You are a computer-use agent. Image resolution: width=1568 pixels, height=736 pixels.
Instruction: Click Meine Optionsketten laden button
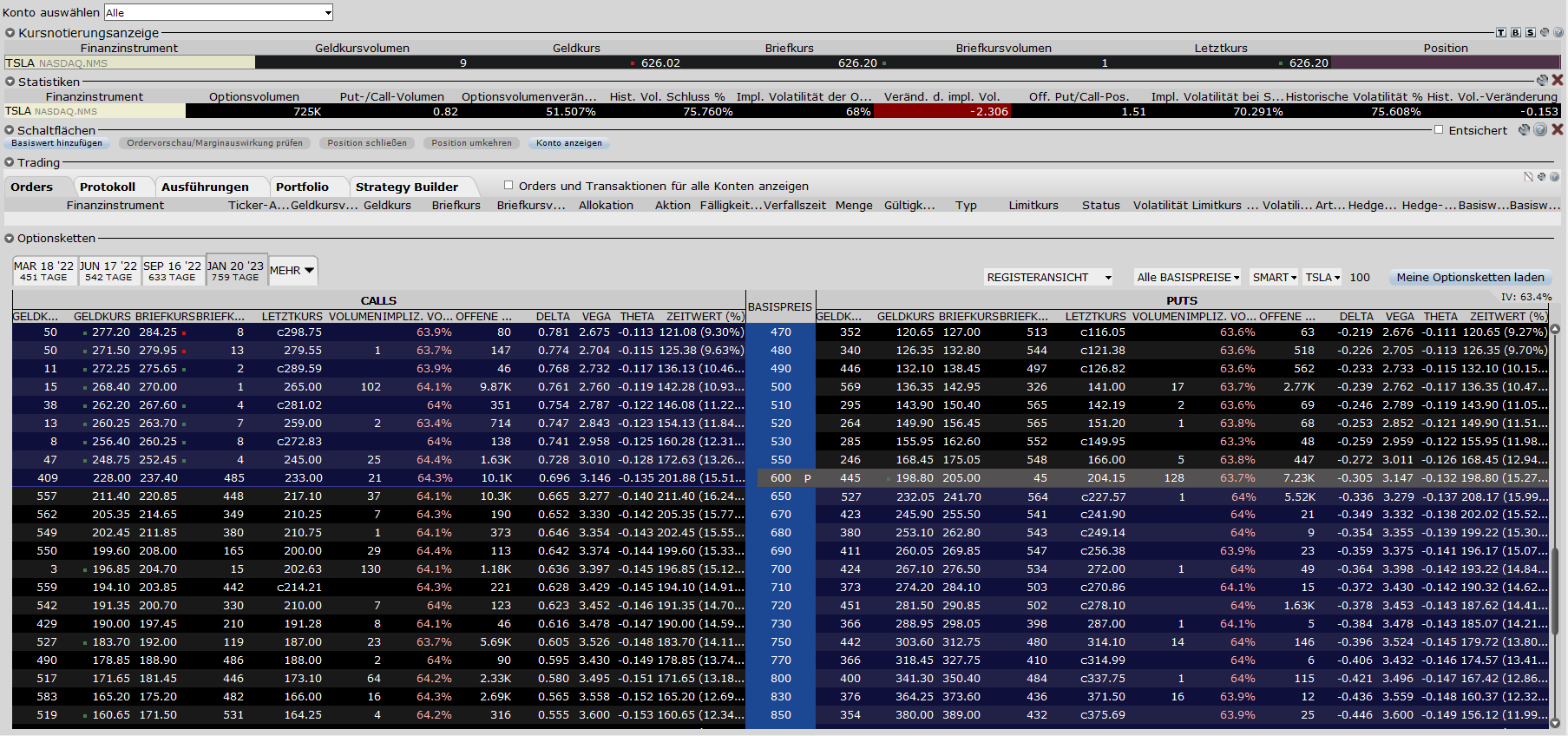tap(1470, 277)
